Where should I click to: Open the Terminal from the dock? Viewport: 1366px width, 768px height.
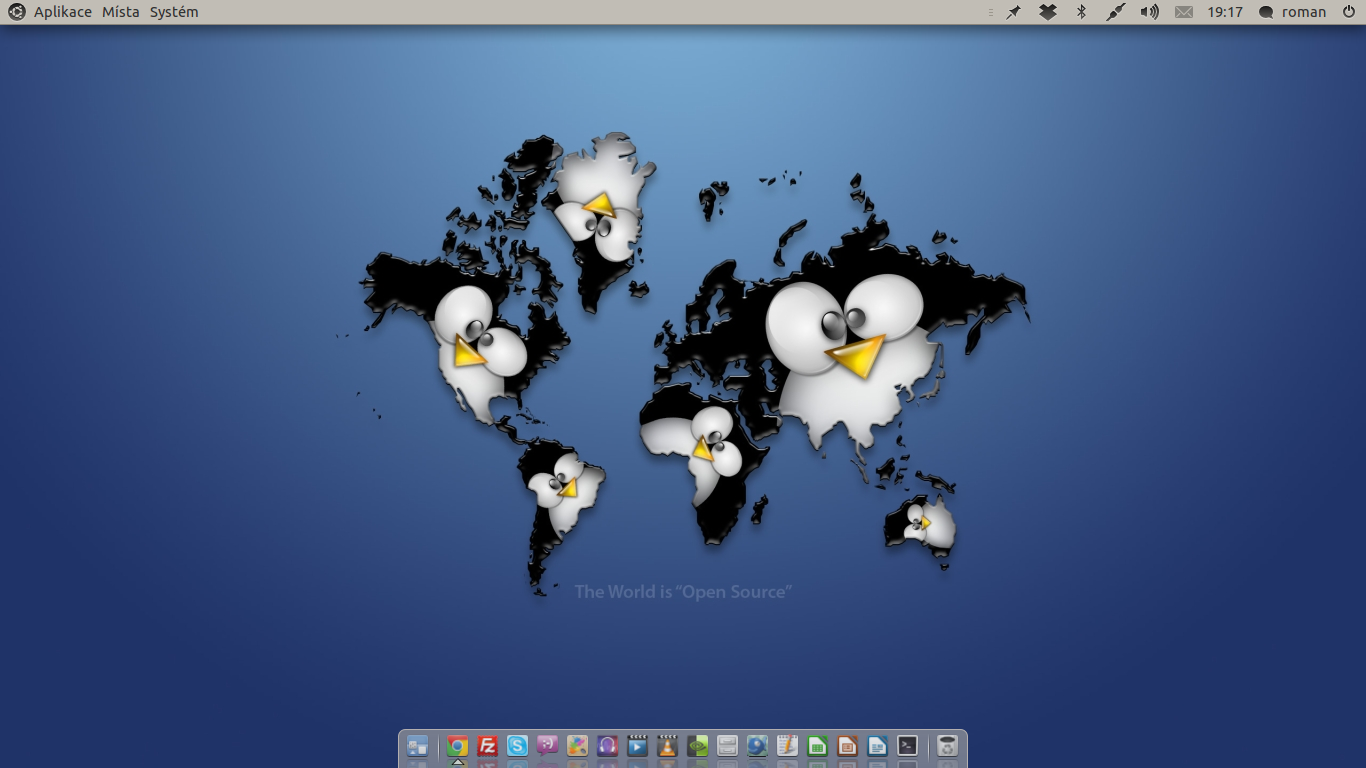tap(907, 746)
